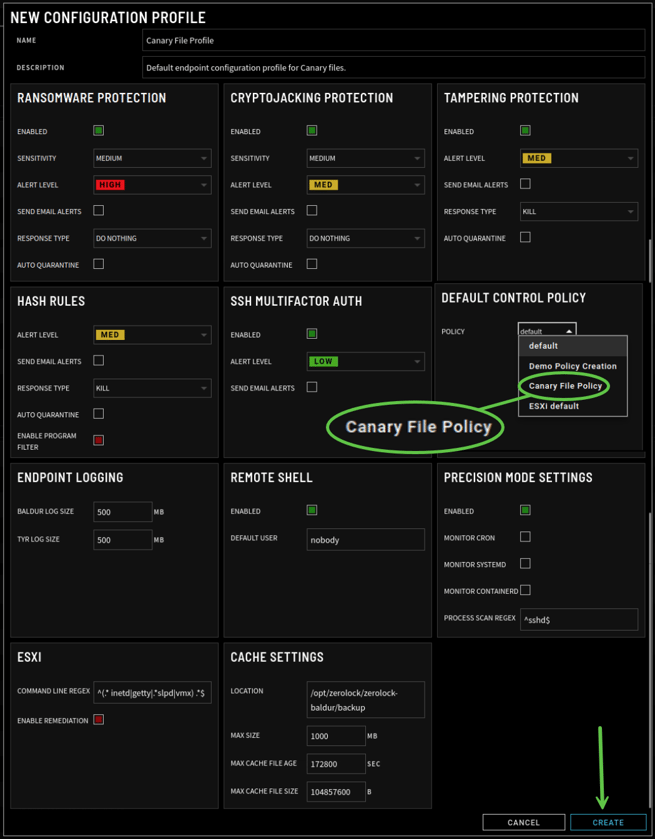
Task: Click the Create button
Action: coord(608,822)
